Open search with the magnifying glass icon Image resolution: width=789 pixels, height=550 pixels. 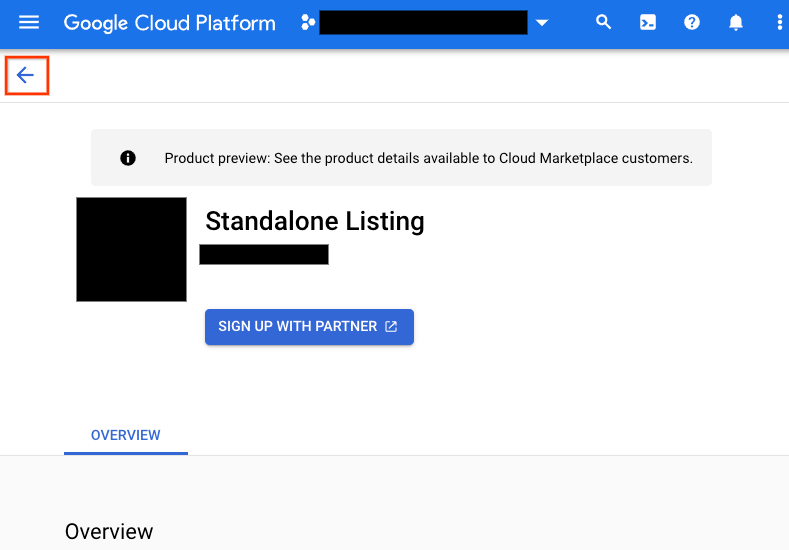click(603, 22)
